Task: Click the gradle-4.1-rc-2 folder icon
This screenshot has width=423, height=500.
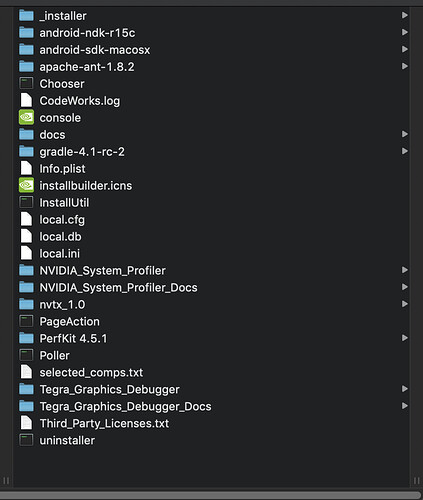Action: pos(26,152)
